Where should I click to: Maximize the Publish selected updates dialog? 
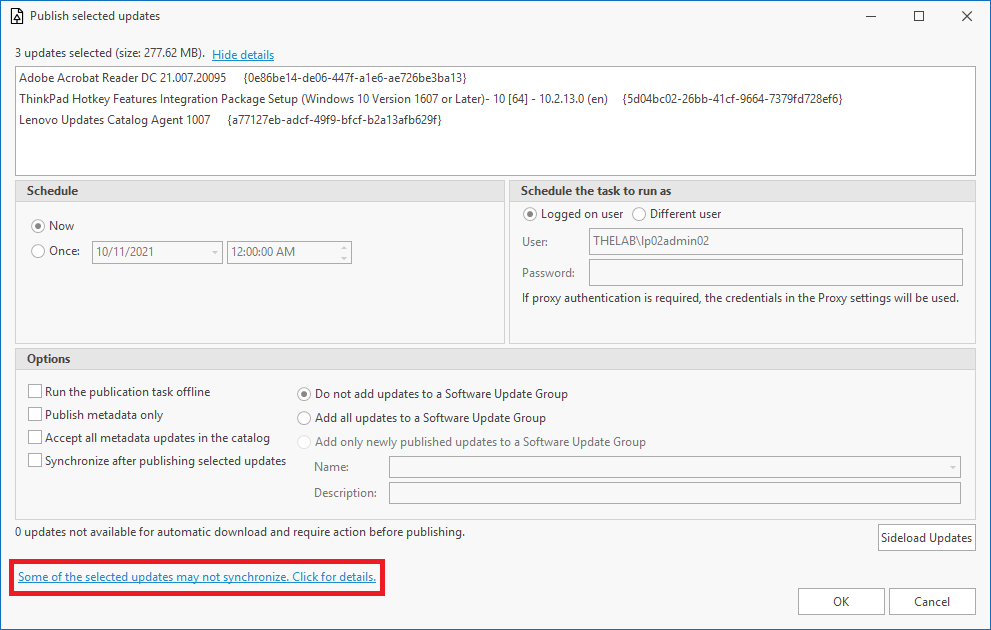[x=919, y=16]
